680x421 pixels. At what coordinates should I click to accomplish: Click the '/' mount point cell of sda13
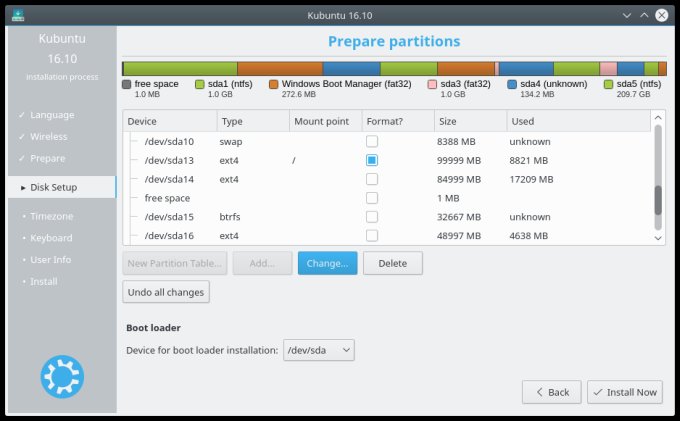tap(294, 160)
